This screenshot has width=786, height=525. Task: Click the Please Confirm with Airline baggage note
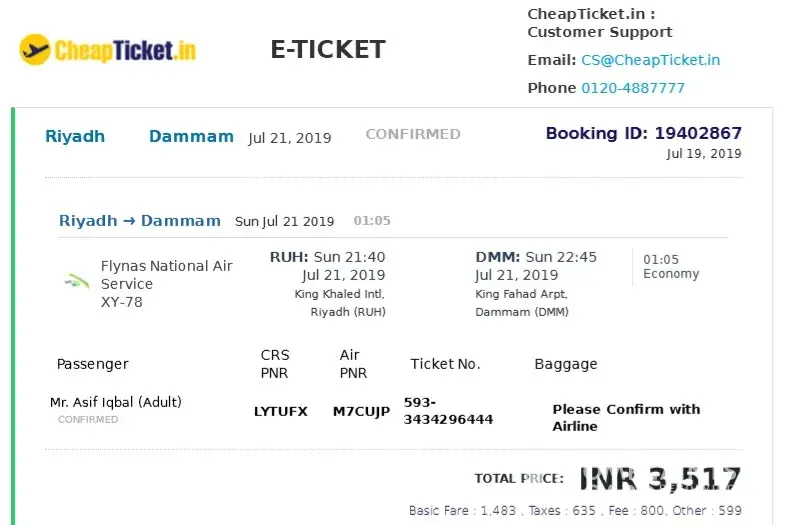626,417
